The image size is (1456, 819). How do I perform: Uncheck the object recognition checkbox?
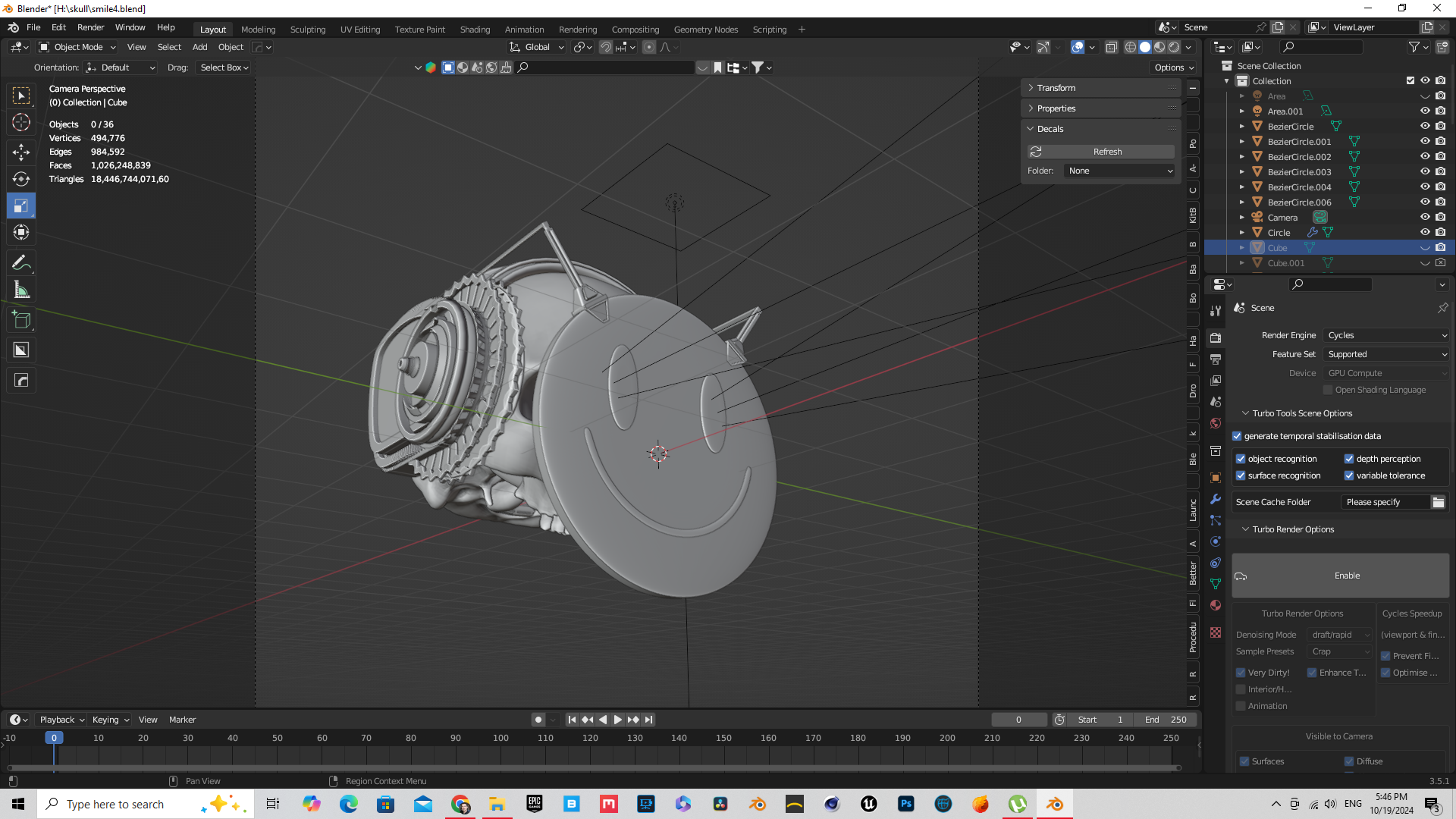click(x=1241, y=459)
